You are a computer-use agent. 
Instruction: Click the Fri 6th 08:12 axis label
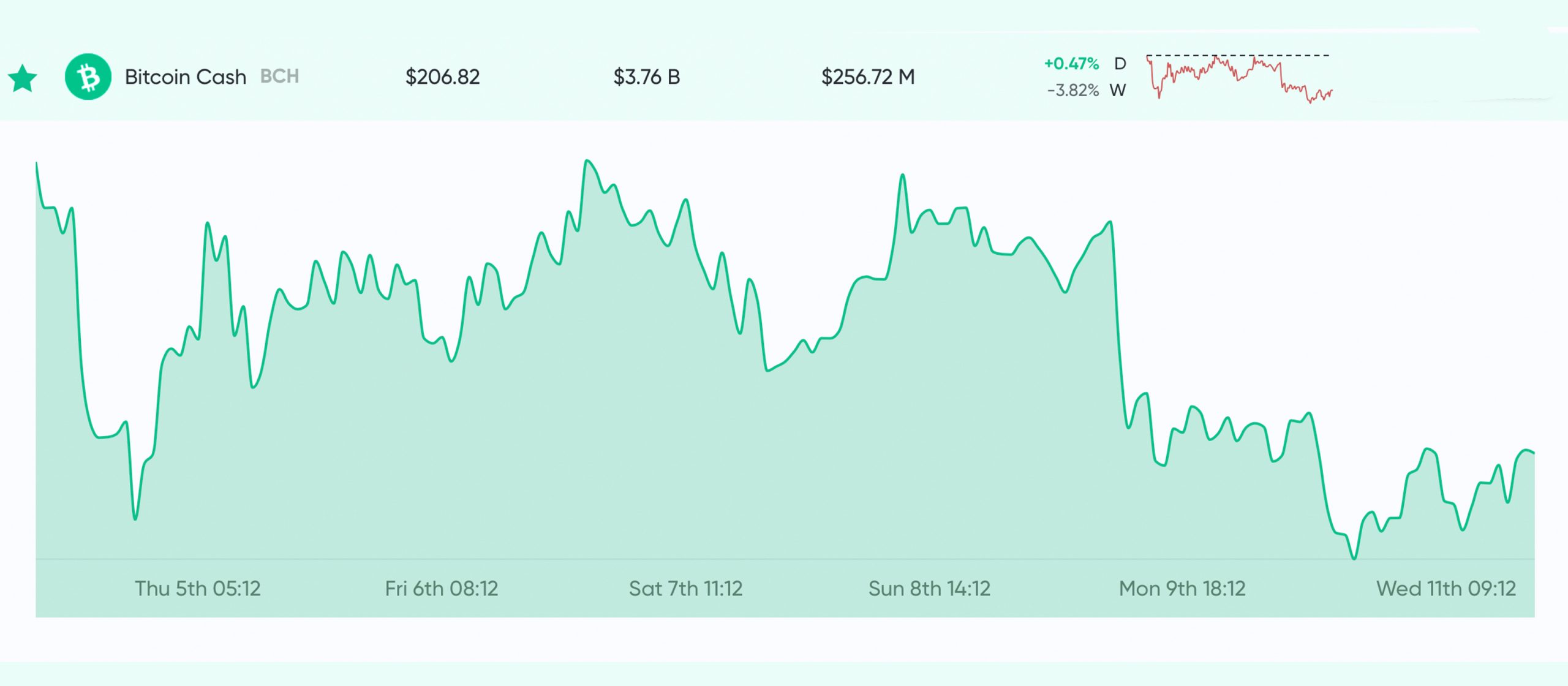point(441,589)
